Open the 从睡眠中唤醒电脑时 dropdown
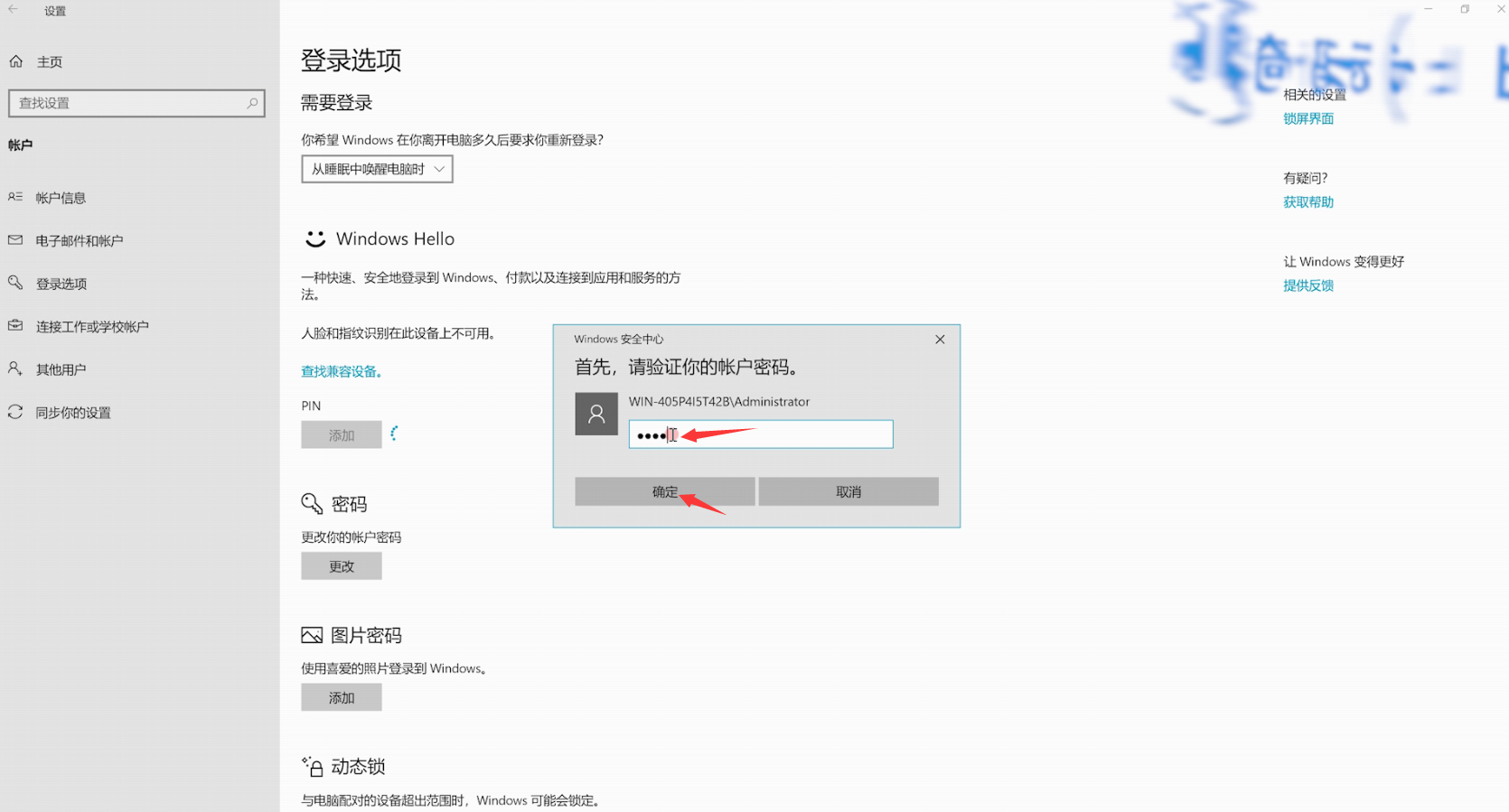Image resolution: width=1509 pixels, height=812 pixels. pos(377,169)
